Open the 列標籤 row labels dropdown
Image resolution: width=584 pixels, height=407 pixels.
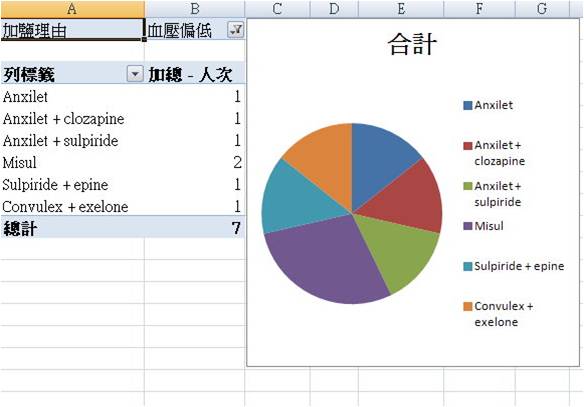pos(135,74)
